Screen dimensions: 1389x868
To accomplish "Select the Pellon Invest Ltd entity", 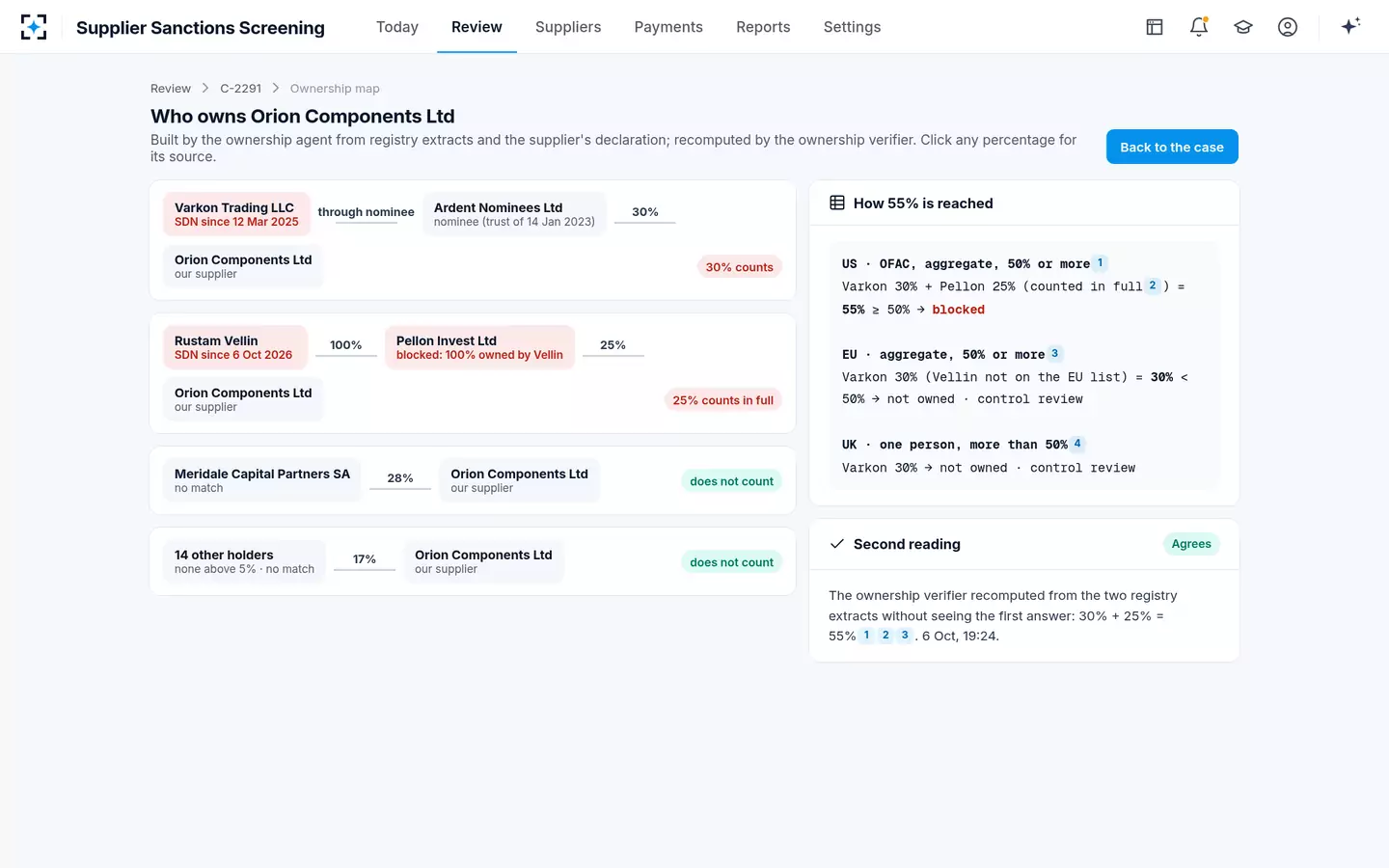I will click(479, 347).
